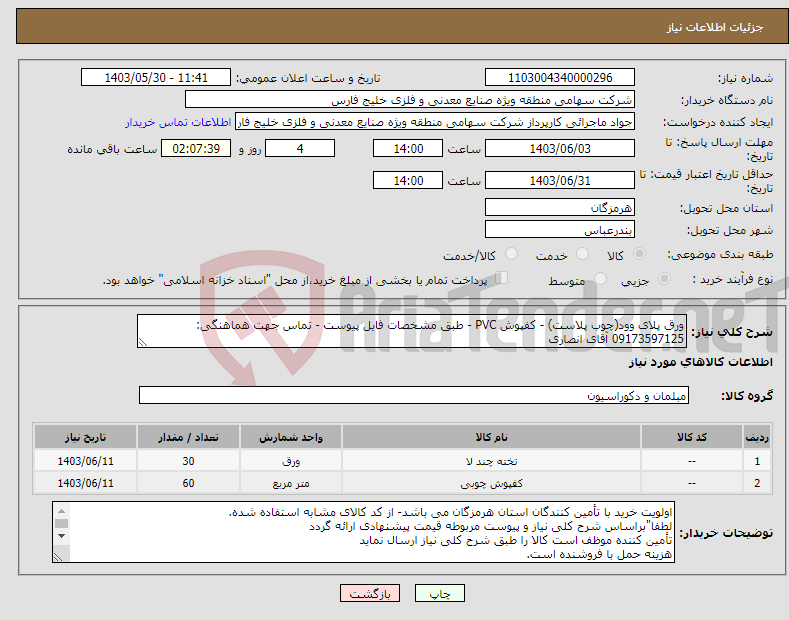Select the متوسط purchase type radio

click(600, 279)
